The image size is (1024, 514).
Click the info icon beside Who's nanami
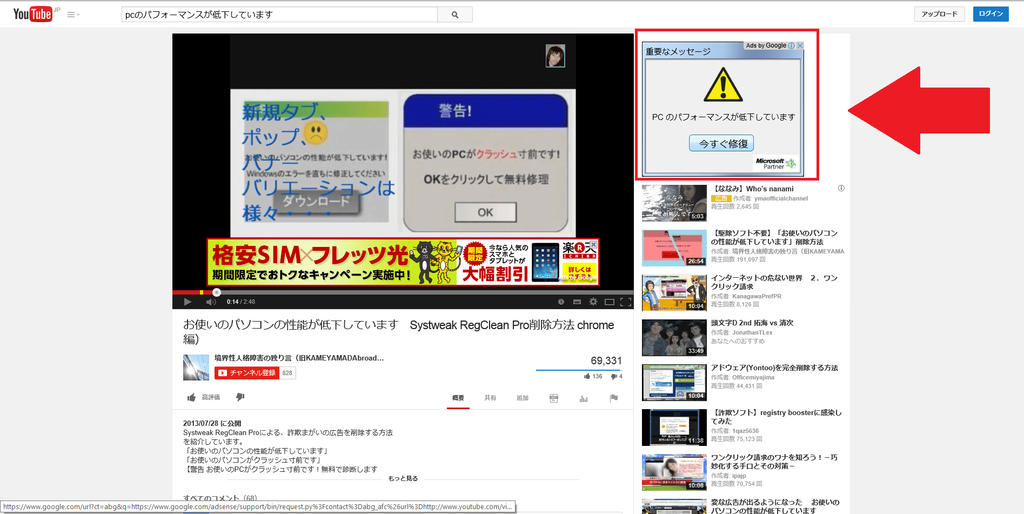(x=841, y=189)
